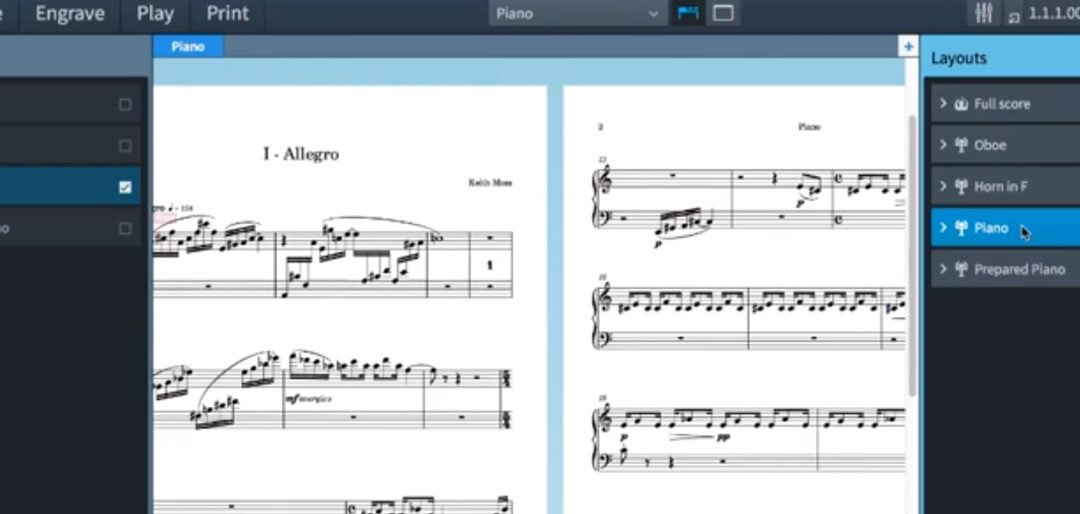Click the composer name 'Keith Moss'
The width and height of the screenshot is (1080, 514).
click(490, 183)
